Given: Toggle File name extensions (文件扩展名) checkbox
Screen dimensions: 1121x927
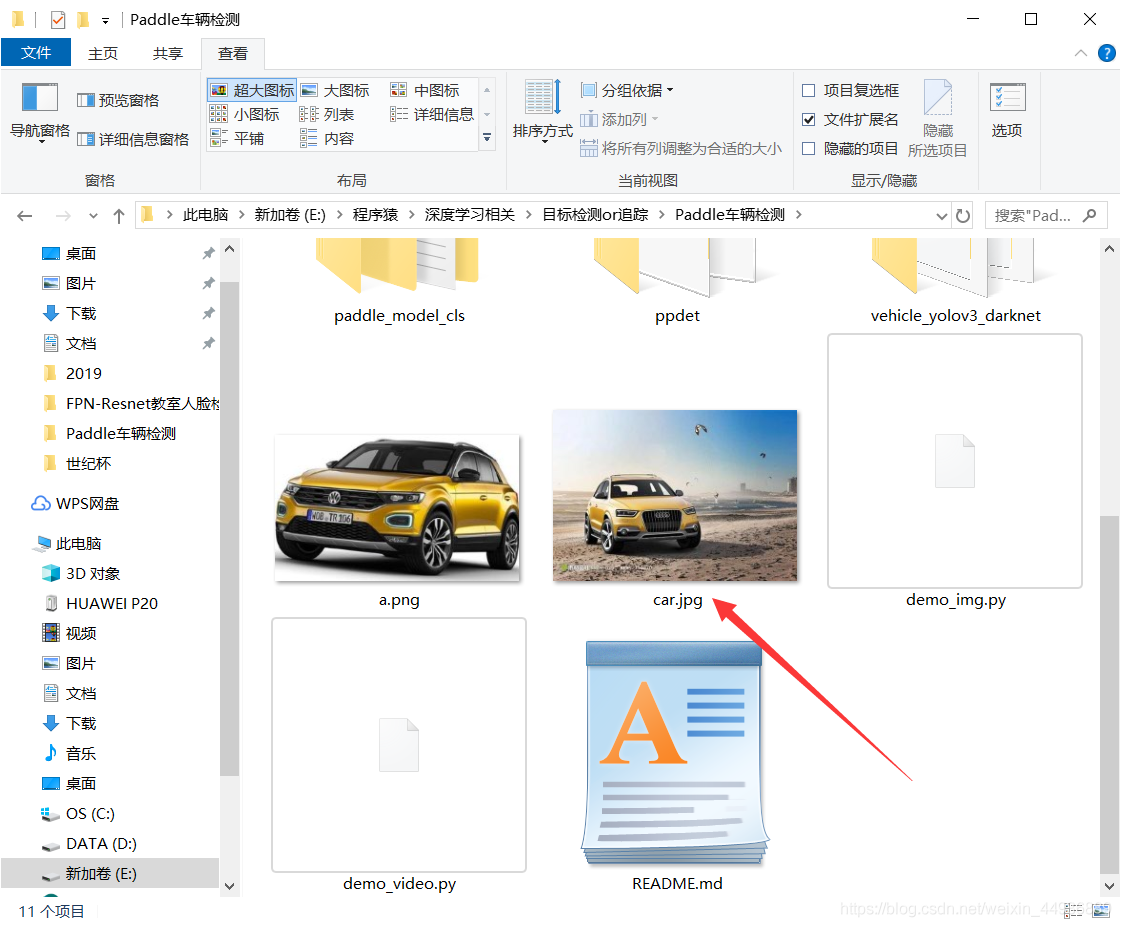Looking at the screenshot, I should (x=809, y=119).
